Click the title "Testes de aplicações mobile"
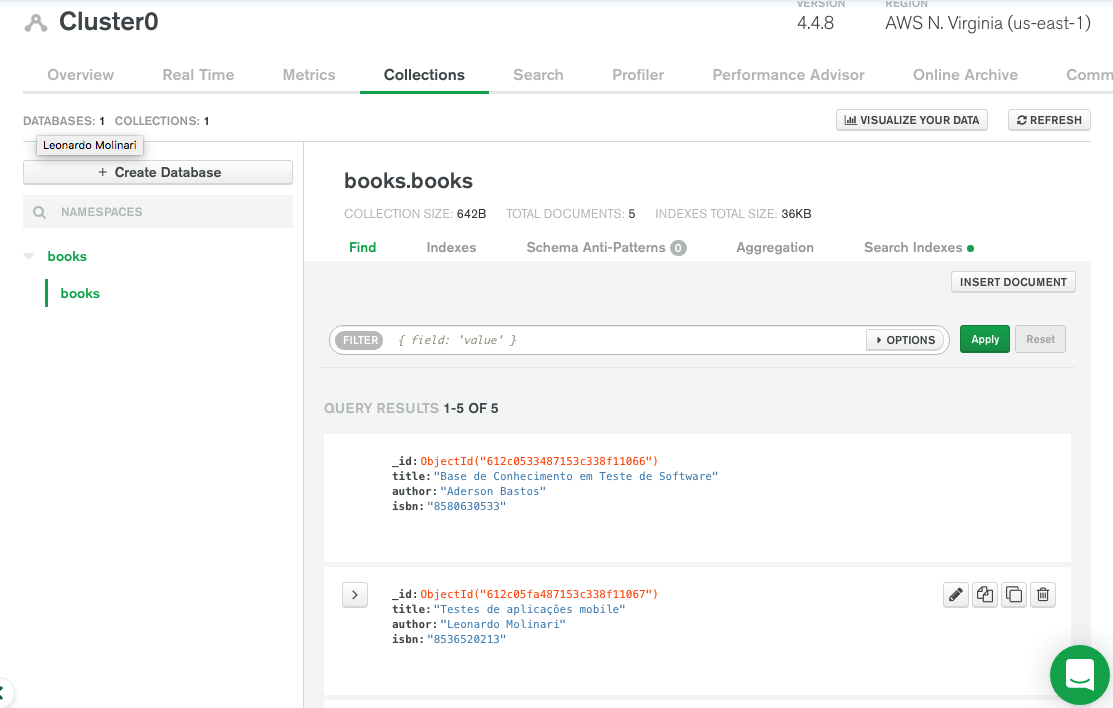Viewport: 1113px width, 708px height. (530, 609)
